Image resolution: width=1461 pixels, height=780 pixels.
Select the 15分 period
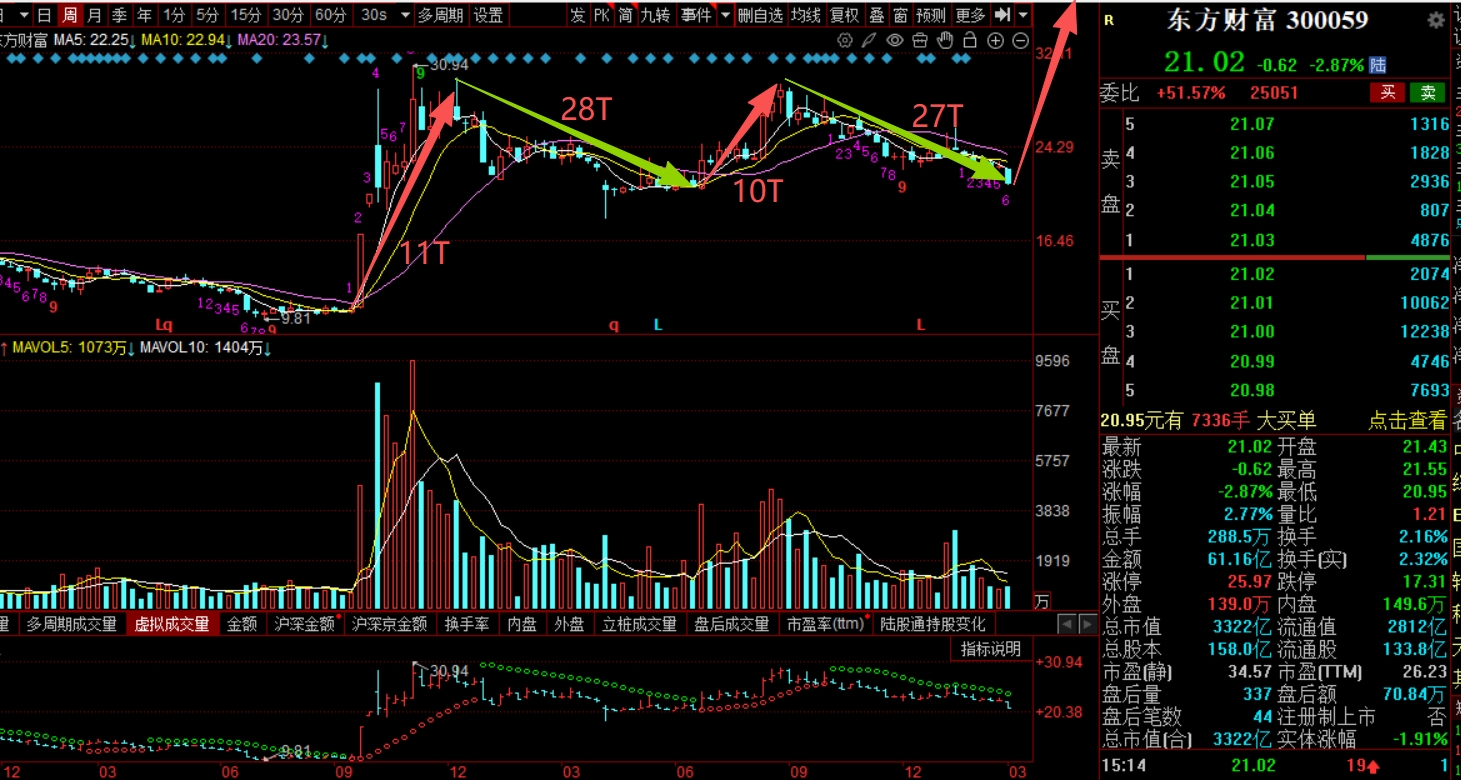click(246, 15)
